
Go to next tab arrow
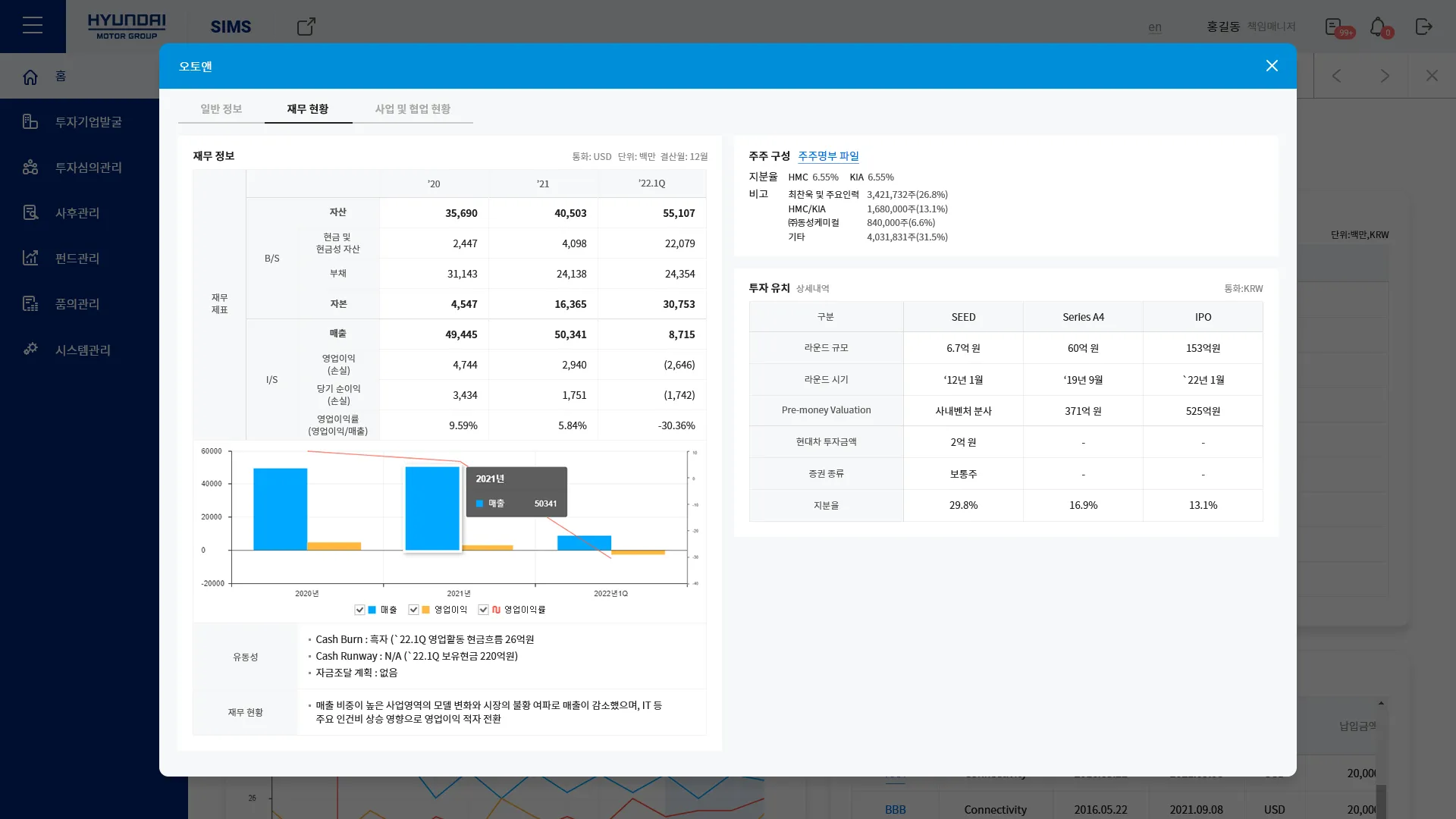click(1385, 76)
